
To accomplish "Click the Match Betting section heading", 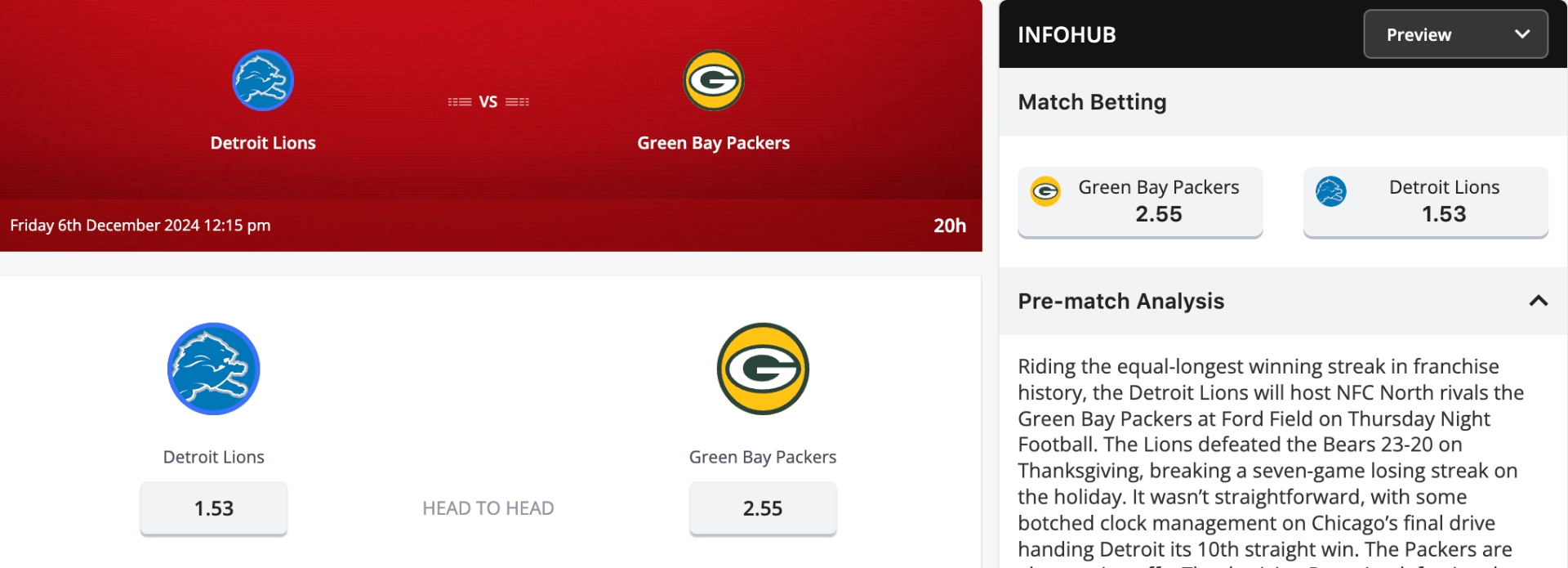I will click(1092, 102).
